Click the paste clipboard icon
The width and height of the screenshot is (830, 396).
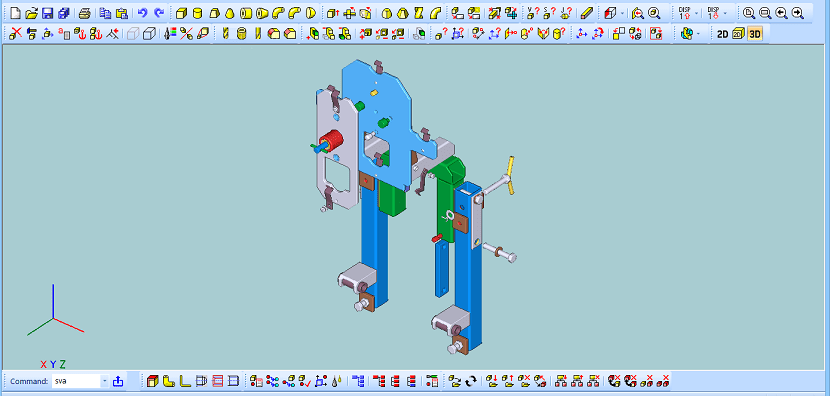tap(122, 13)
